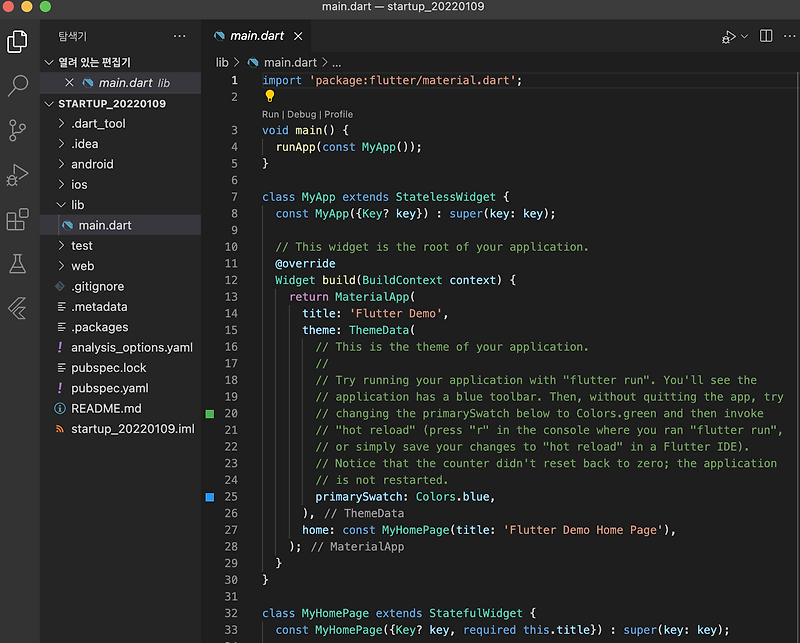Open the Extensions view
Image resolution: width=800 pixels, height=643 pixels.
tap(17, 219)
